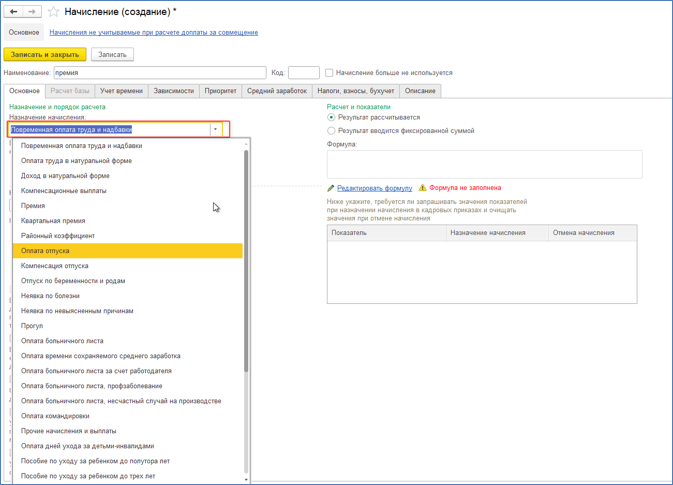Click the Записать button
The width and height of the screenshot is (673, 485).
pyautogui.click(x=112, y=55)
